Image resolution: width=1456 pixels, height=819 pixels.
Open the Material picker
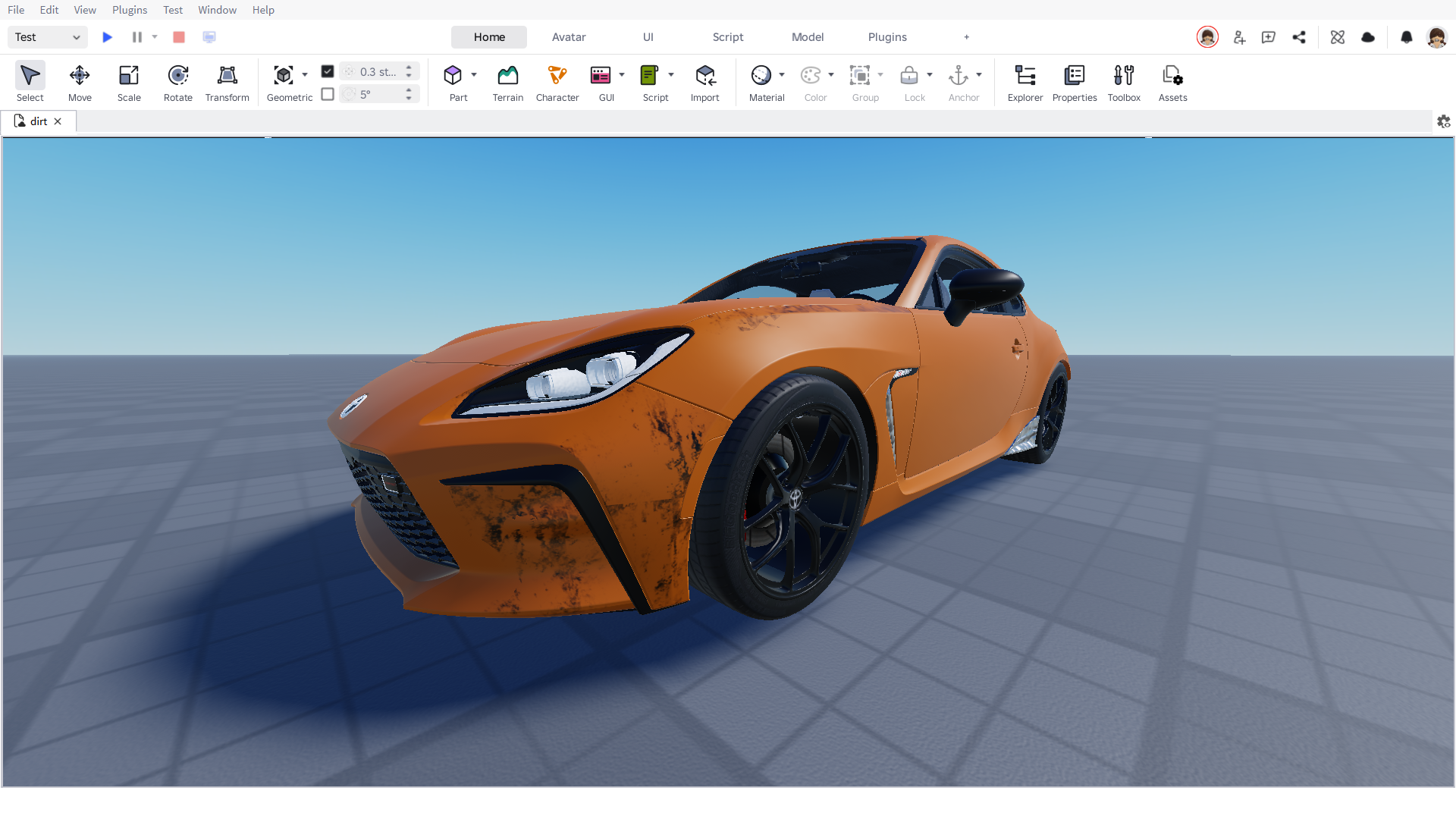click(761, 82)
